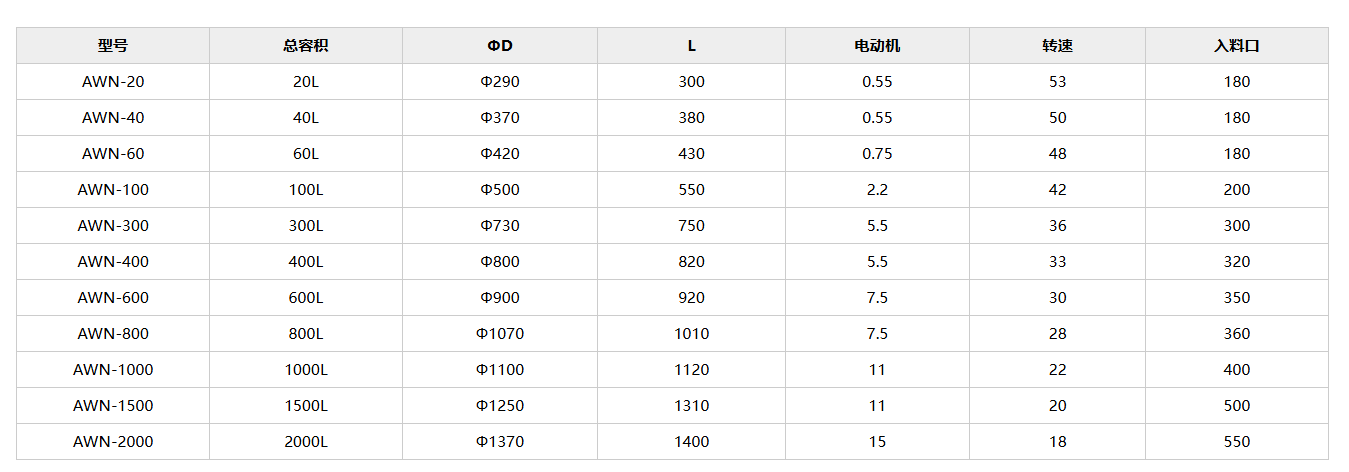Select the 1000L volume cell

pyautogui.click(x=306, y=370)
